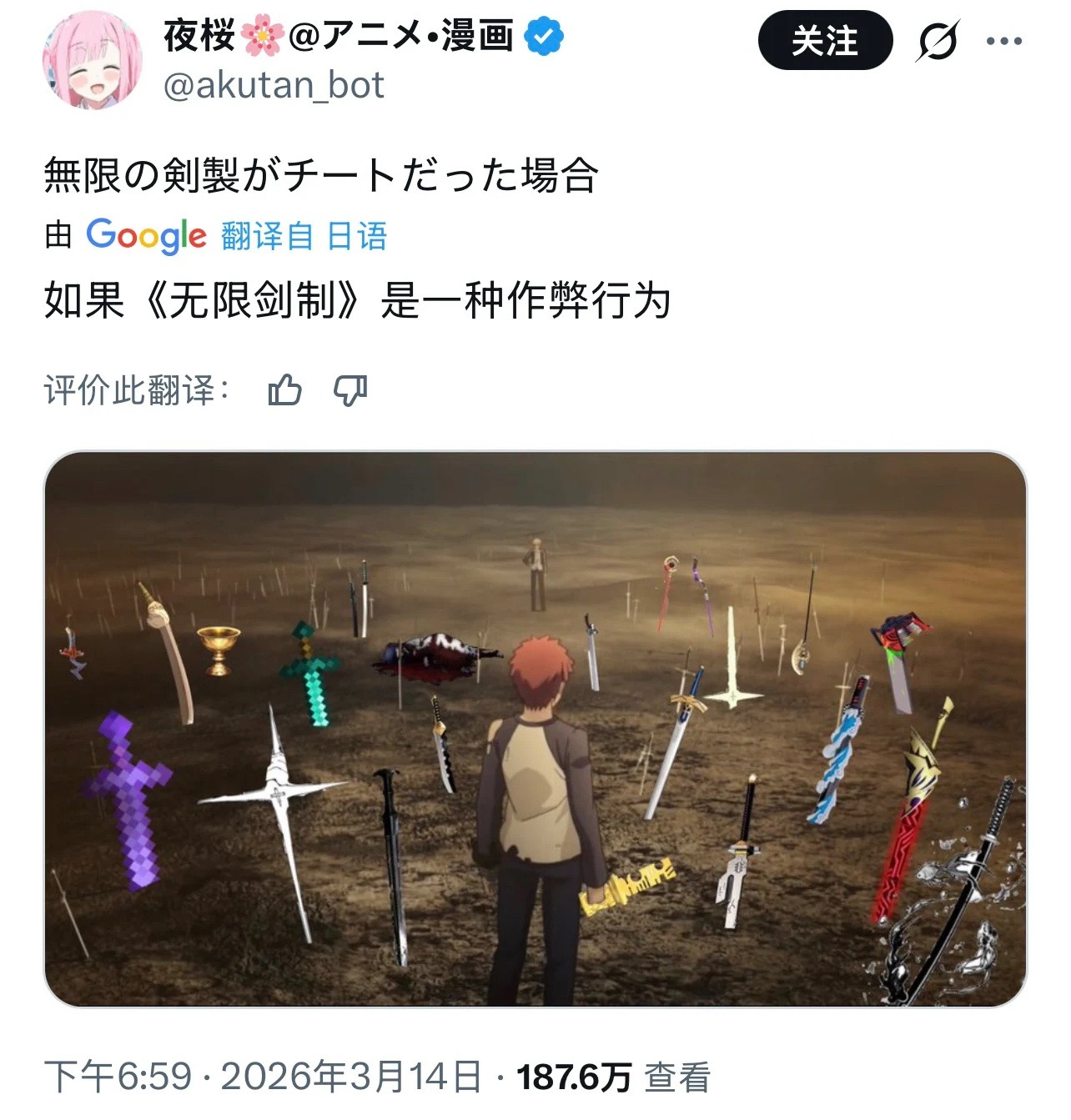Open the 夜桜 display name

pos(200,37)
